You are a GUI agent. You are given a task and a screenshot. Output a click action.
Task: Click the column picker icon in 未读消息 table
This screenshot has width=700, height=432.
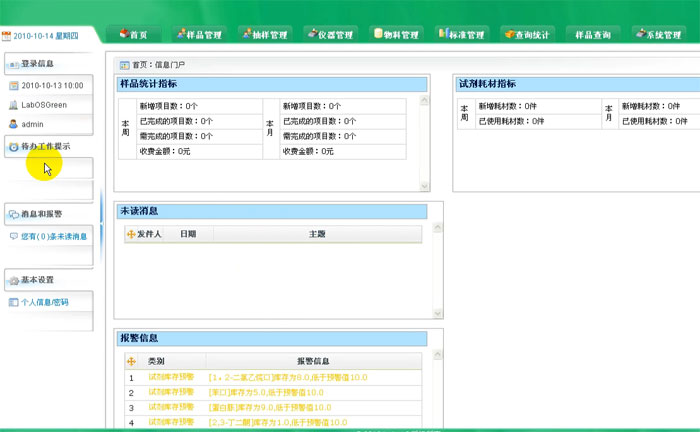(130, 234)
